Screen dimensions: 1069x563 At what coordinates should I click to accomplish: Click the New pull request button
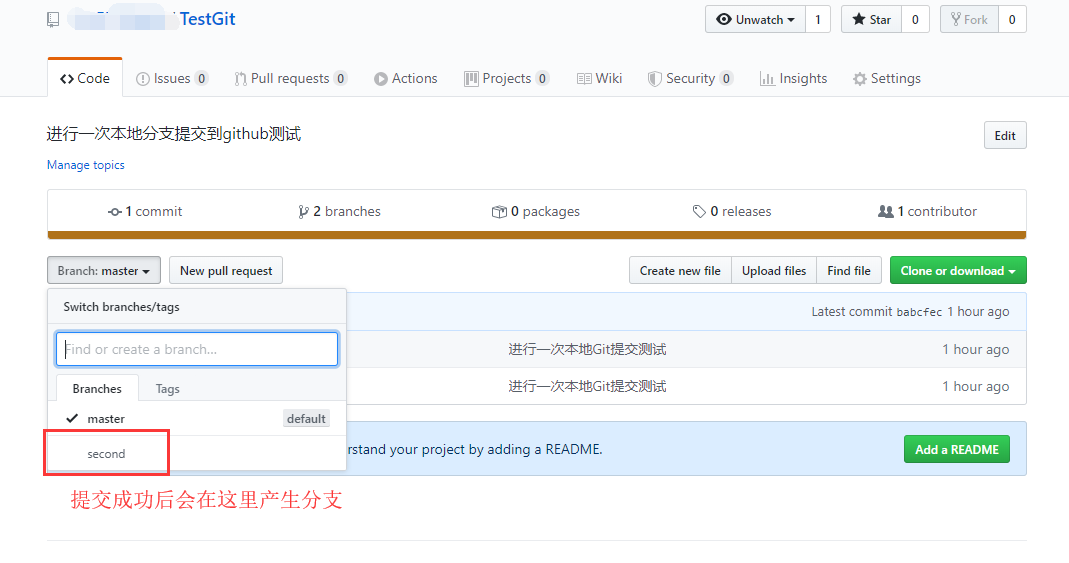pyautogui.click(x=226, y=271)
